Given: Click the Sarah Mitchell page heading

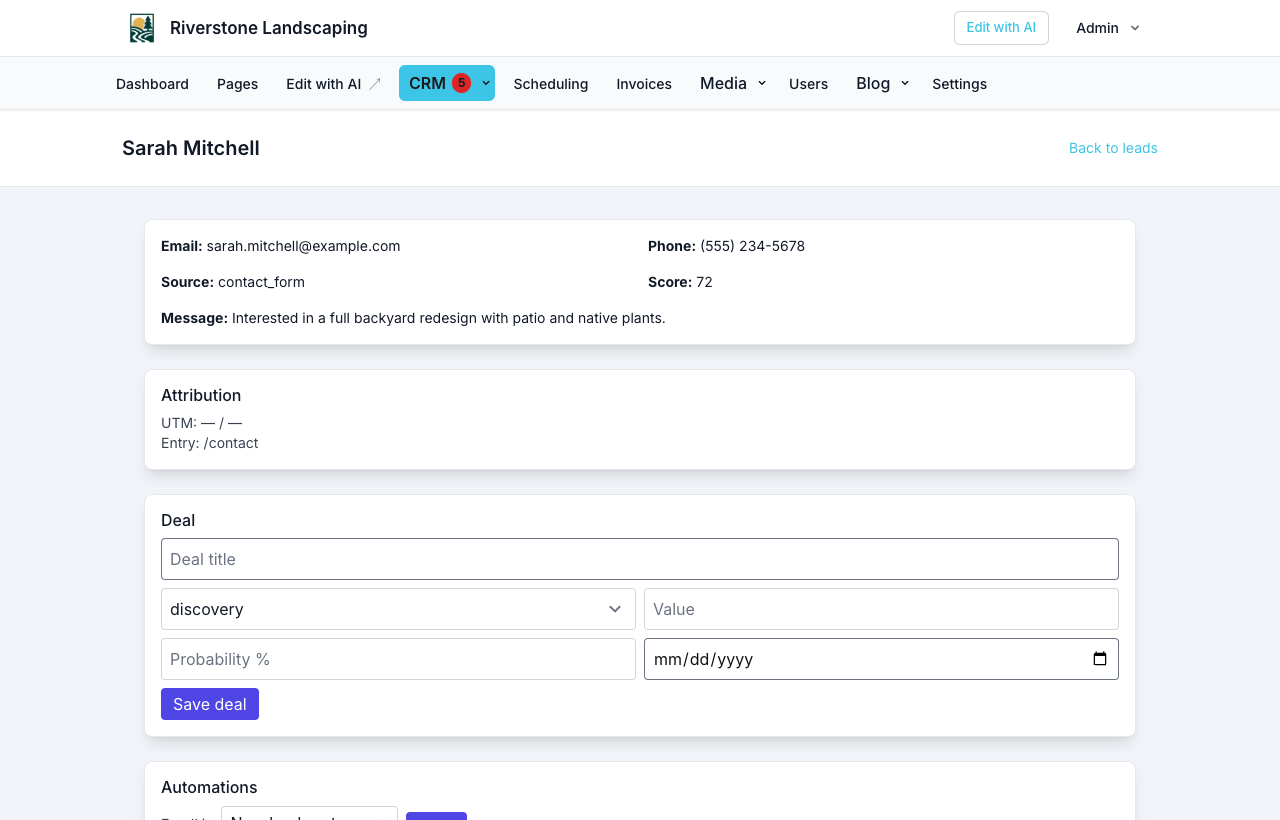Looking at the screenshot, I should (x=191, y=148).
